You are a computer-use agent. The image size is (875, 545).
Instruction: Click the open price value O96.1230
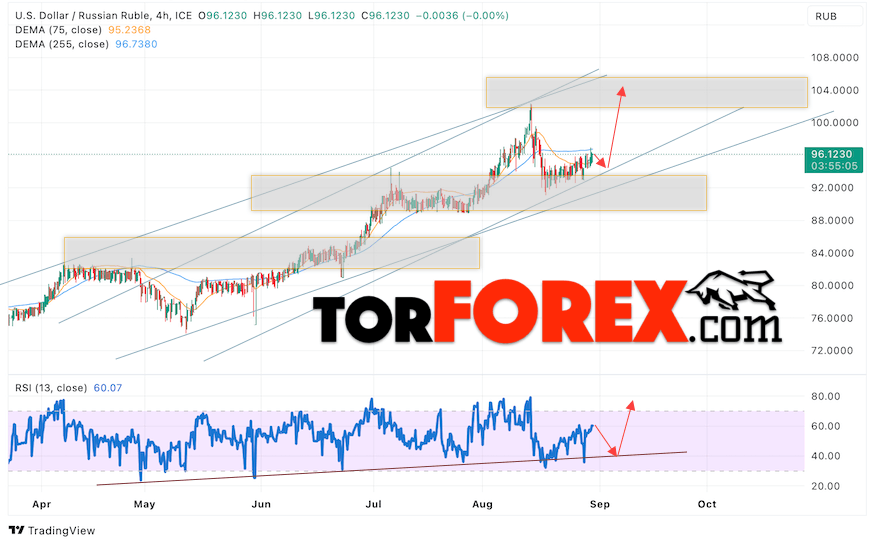[223, 16]
